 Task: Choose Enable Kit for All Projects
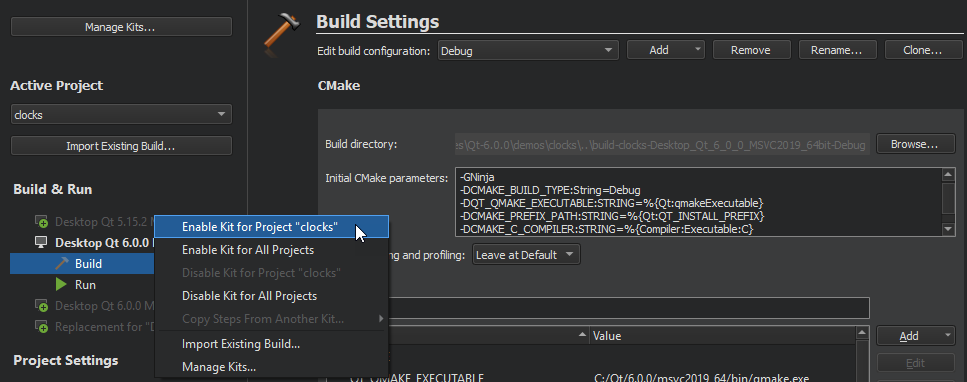click(248, 250)
